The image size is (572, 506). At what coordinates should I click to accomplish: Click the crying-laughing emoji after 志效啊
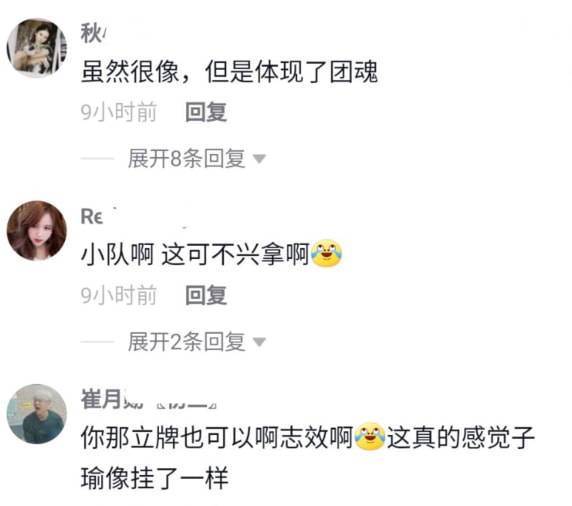point(370,436)
